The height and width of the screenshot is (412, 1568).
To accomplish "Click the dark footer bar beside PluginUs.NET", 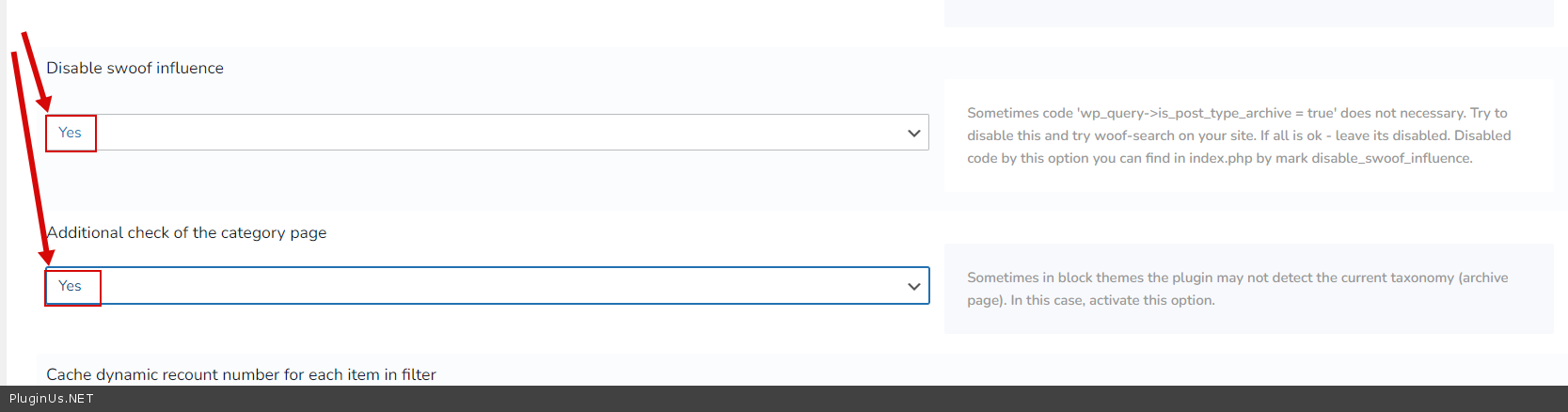I will click(752, 399).
